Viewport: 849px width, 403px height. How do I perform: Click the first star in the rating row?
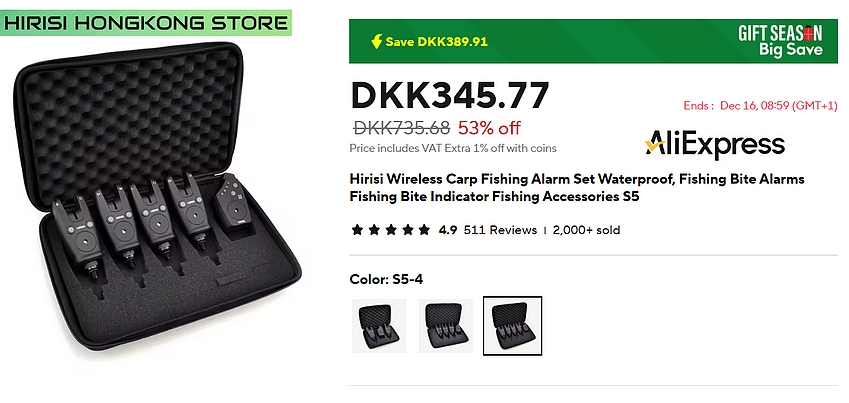coord(357,230)
